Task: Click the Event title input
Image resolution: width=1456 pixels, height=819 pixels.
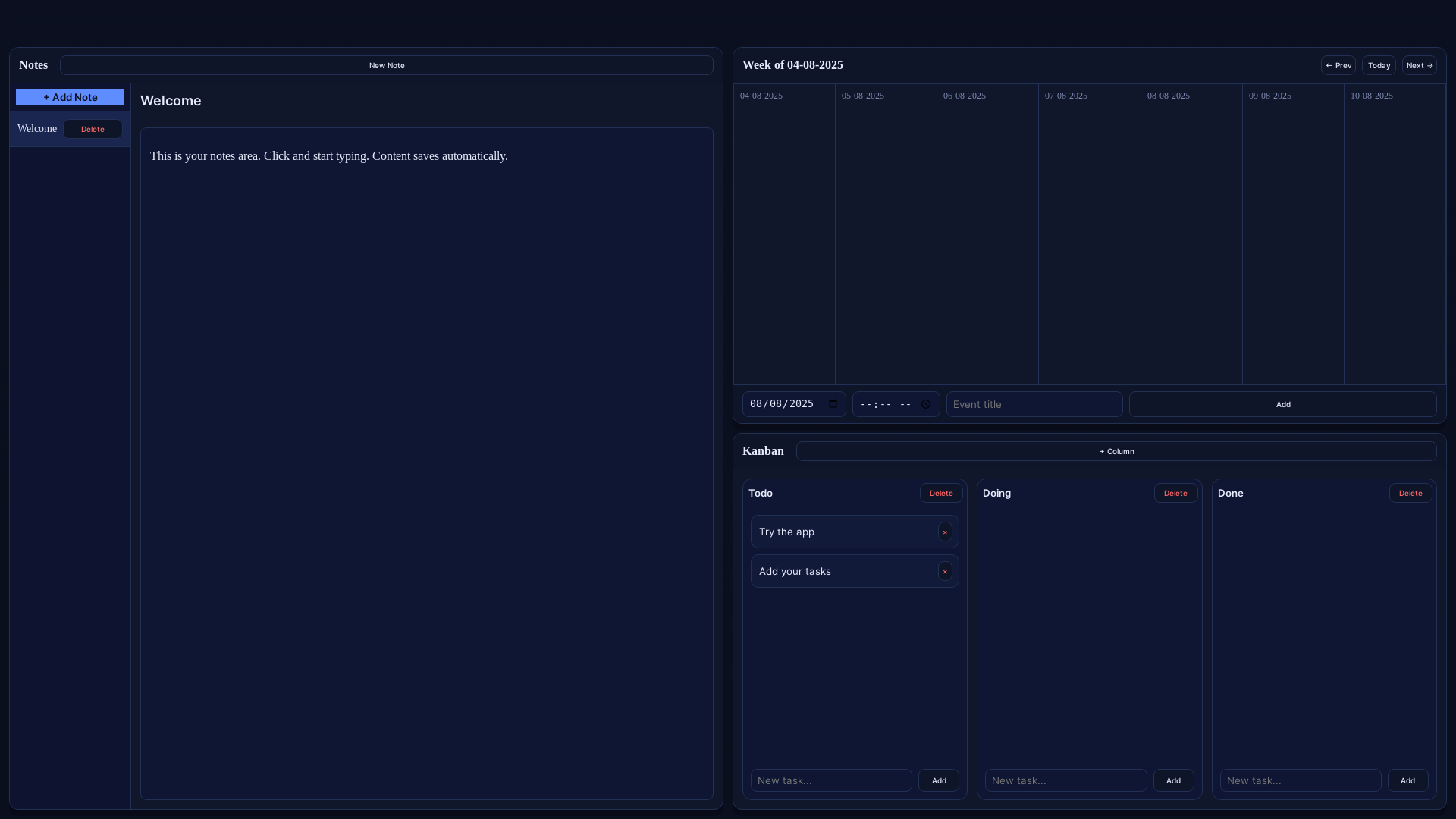Action: click(x=1034, y=404)
